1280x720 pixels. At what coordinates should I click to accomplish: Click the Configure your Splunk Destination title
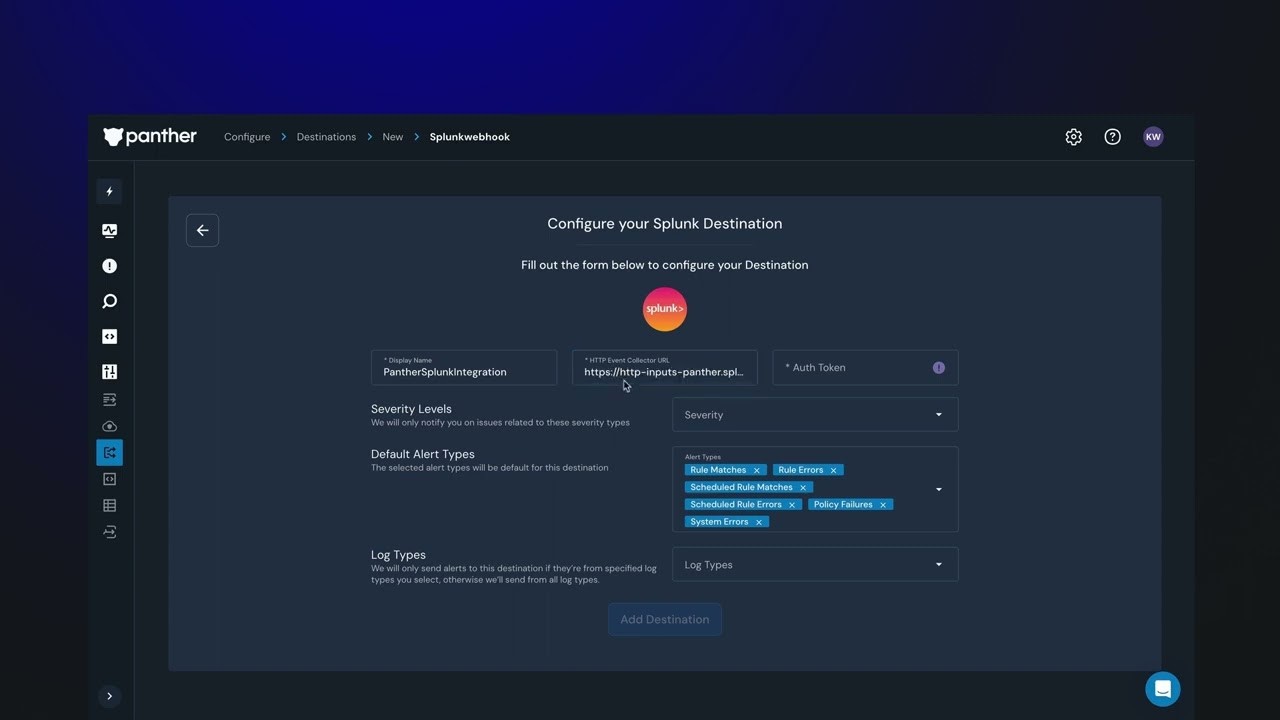(x=665, y=224)
